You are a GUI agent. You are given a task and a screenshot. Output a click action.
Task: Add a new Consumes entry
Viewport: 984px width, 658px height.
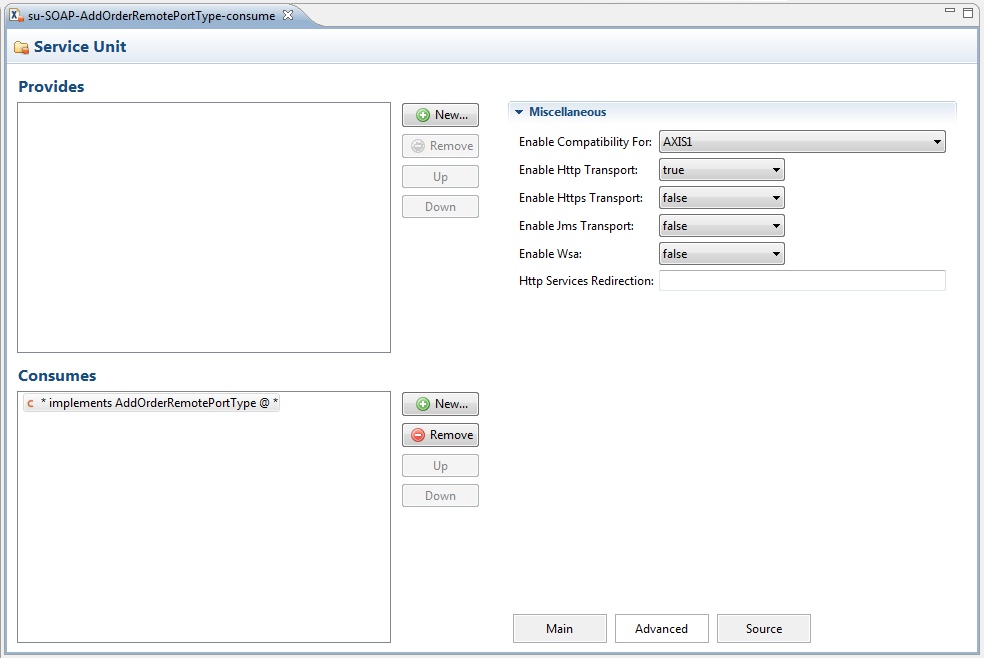440,404
